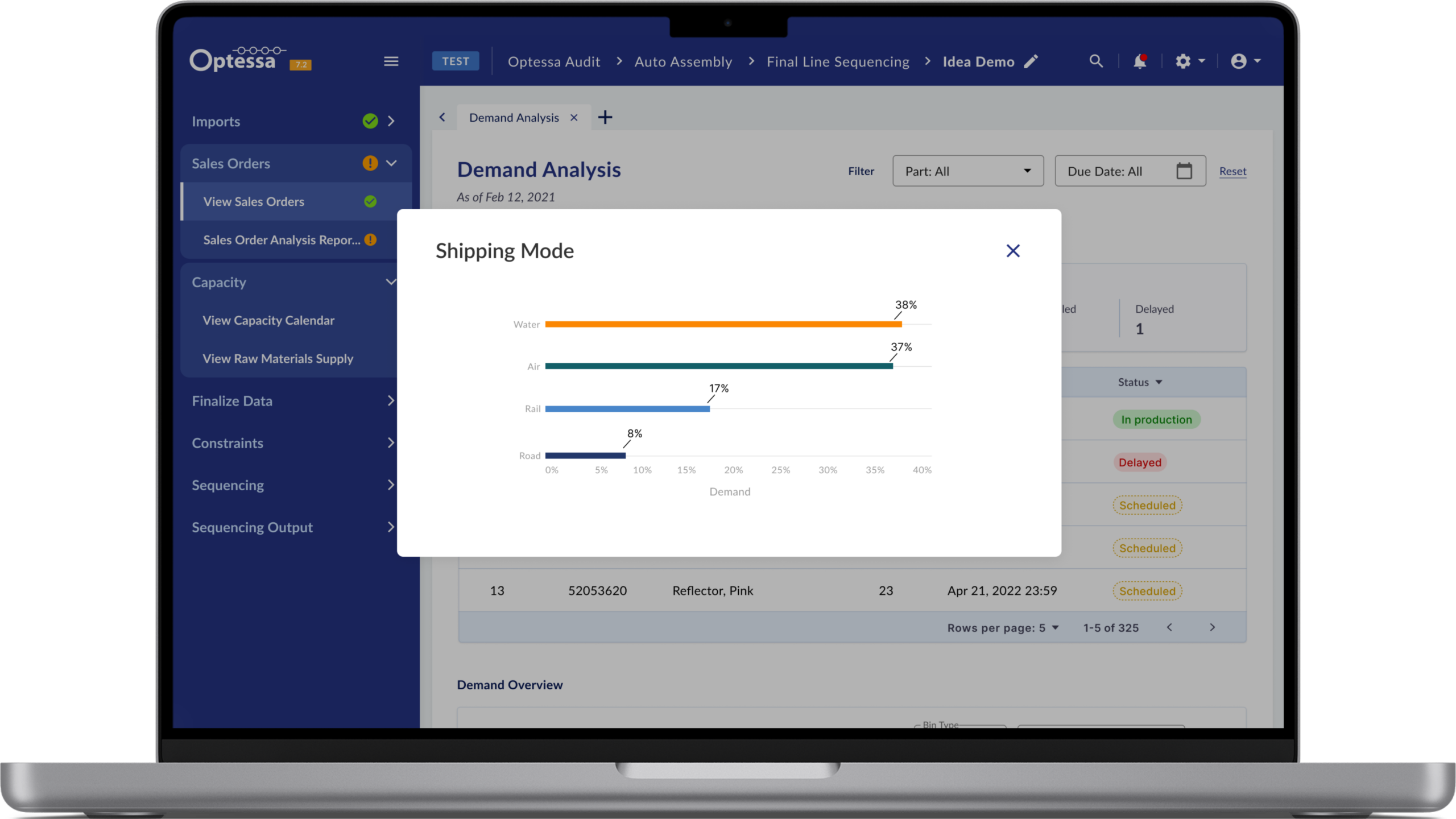The width and height of the screenshot is (1456, 819).
Task: Click the search magnifier icon
Action: [x=1096, y=61]
